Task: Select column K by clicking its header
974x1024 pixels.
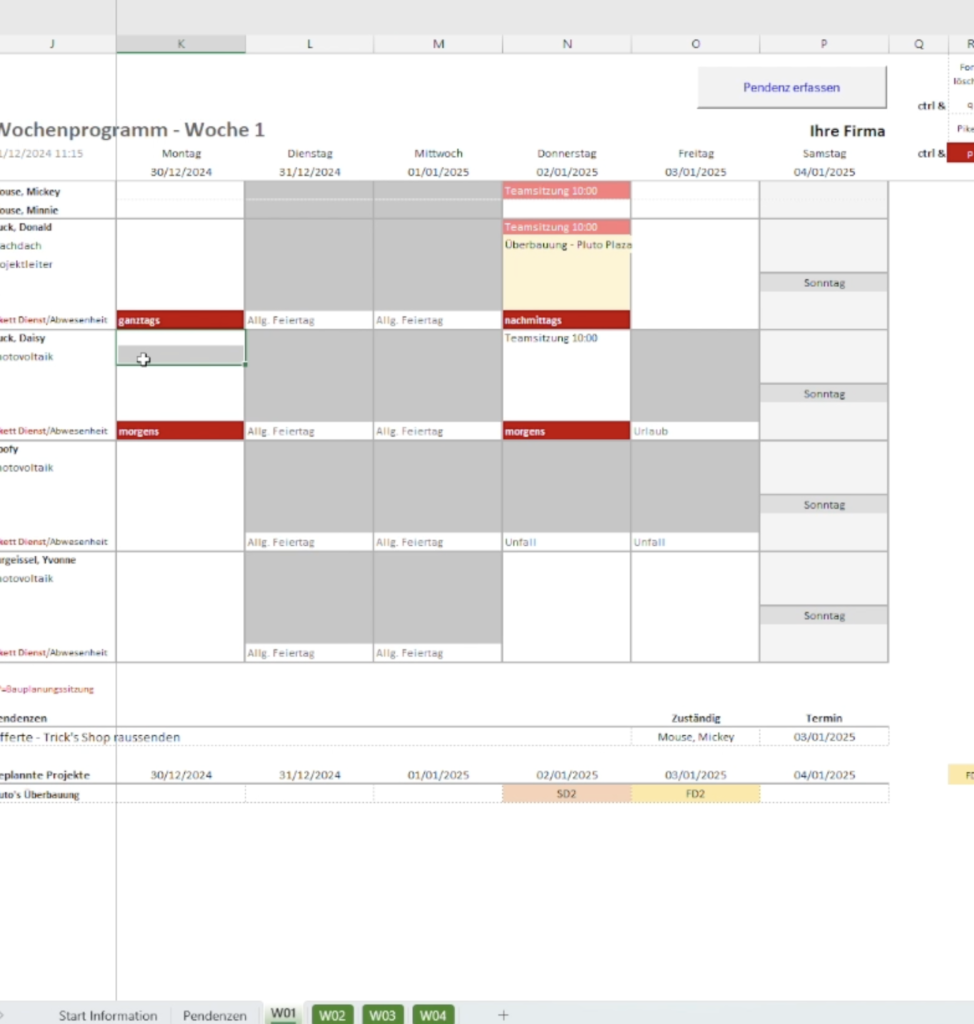Action: [181, 43]
